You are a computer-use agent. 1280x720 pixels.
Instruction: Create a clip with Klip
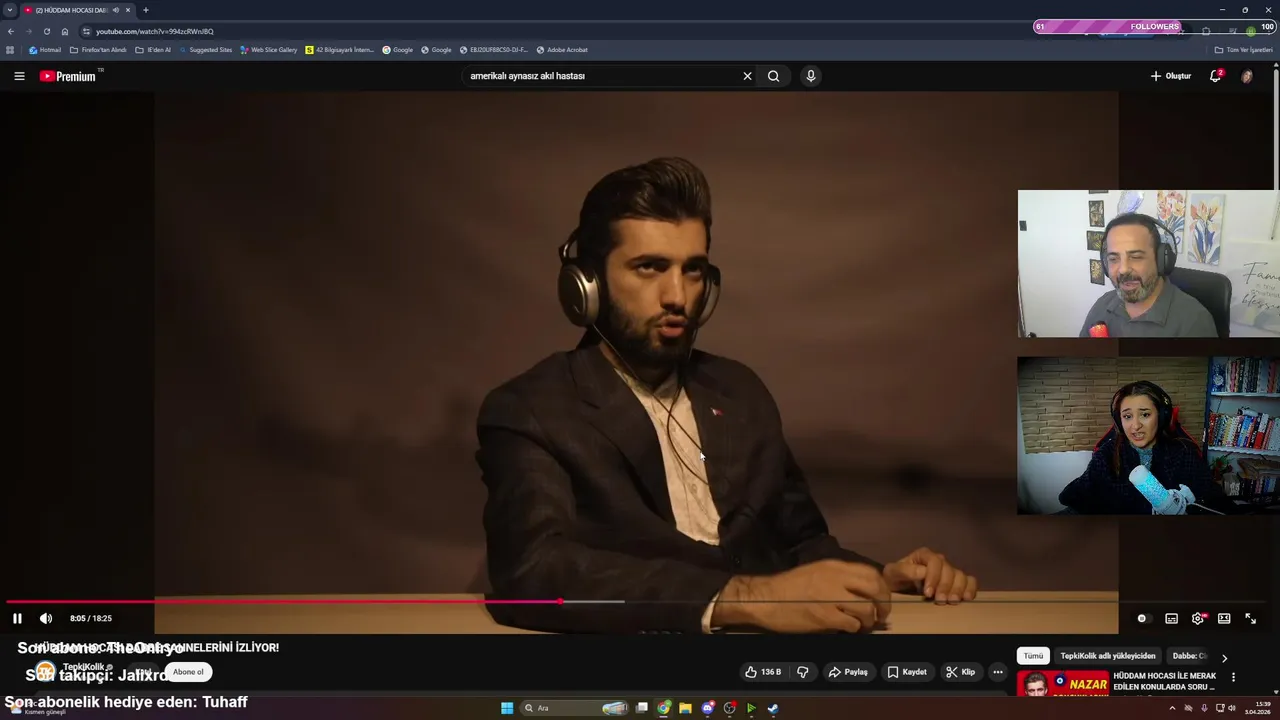961,672
